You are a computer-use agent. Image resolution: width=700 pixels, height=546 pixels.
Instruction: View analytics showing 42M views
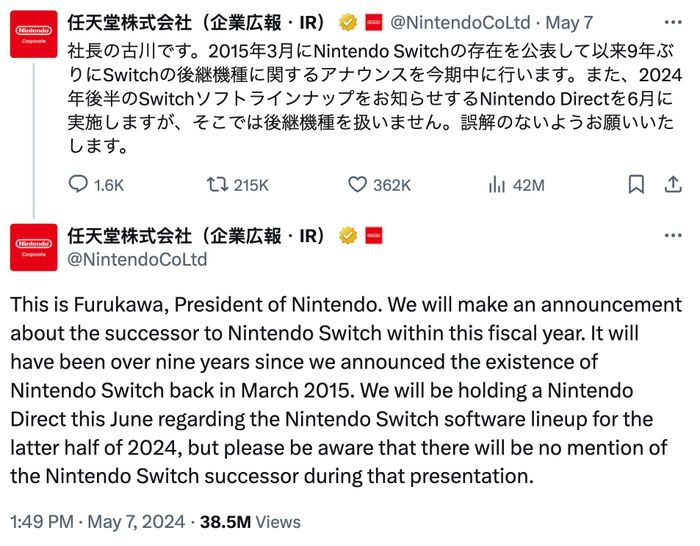pos(496,185)
